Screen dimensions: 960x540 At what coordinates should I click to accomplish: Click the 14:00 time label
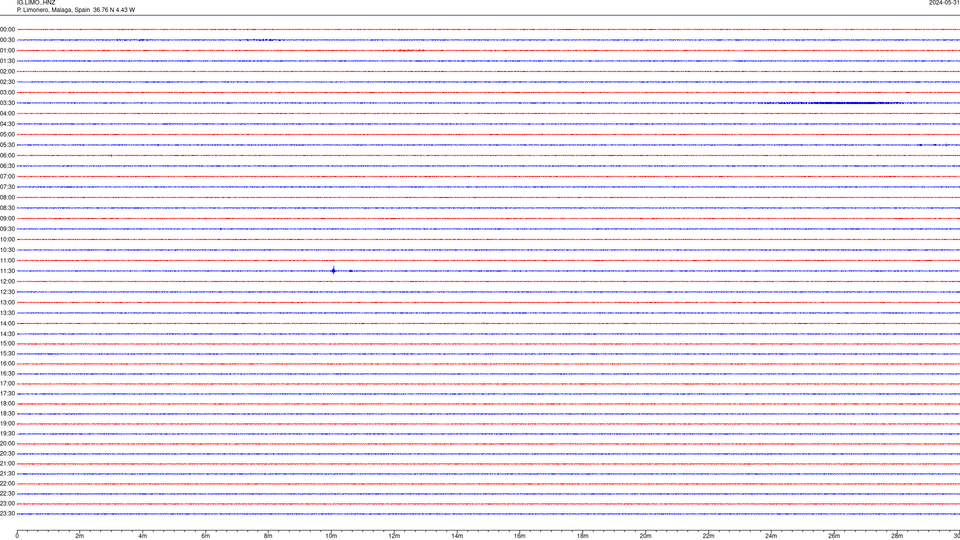[7, 323]
